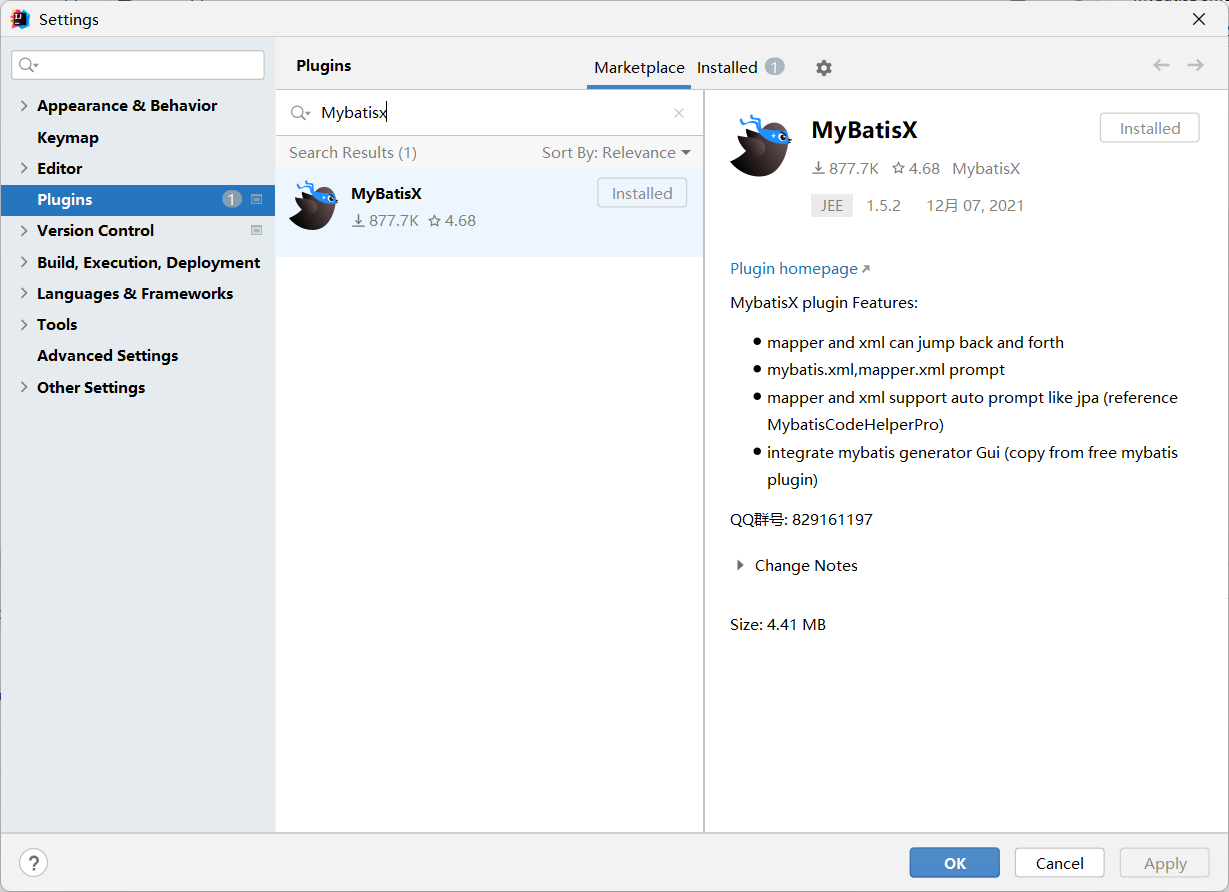The width and height of the screenshot is (1229, 892).
Task: Click the Size: 4.41 MB text
Action: (778, 625)
